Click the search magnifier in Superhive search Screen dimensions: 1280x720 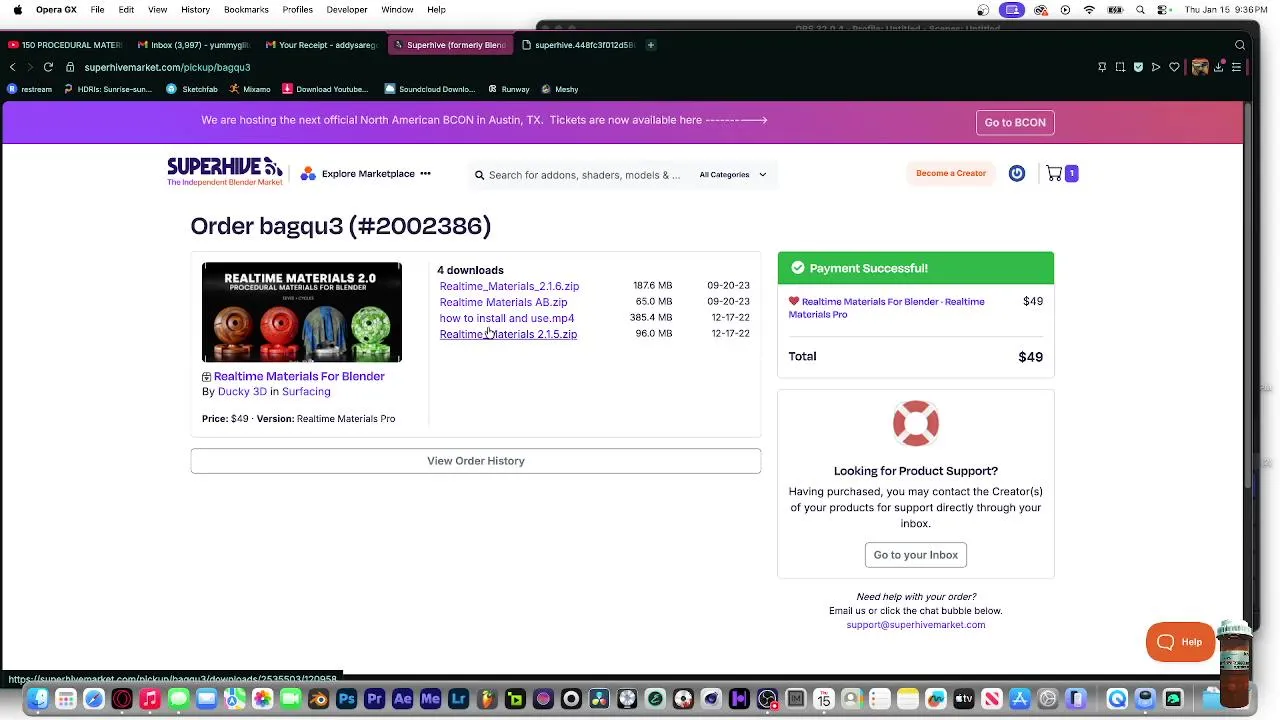[x=479, y=175]
